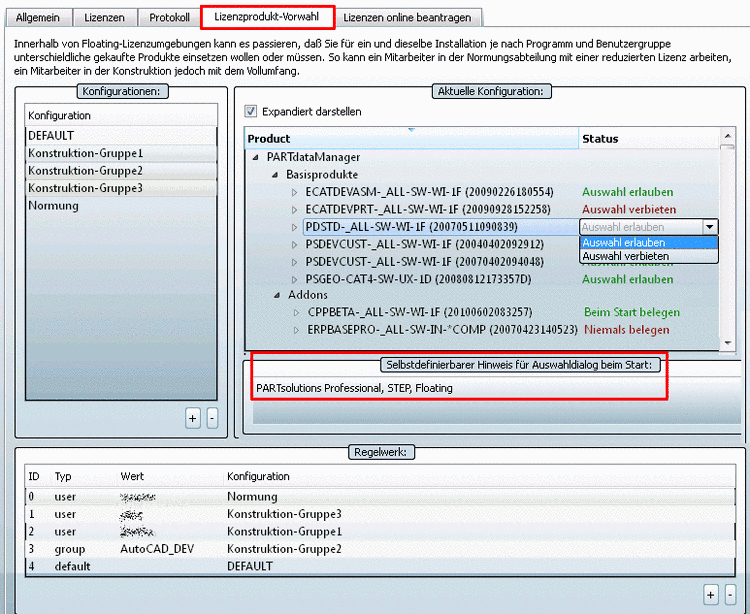Sort by Status column header
The height and width of the screenshot is (614, 750).
tap(649, 139)
